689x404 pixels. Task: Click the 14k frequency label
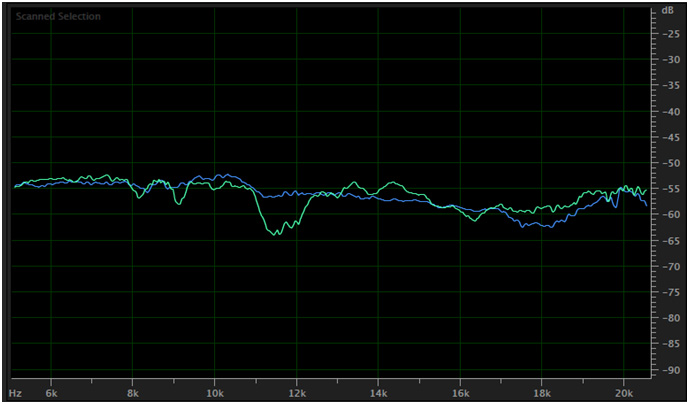tap(378, 392)
